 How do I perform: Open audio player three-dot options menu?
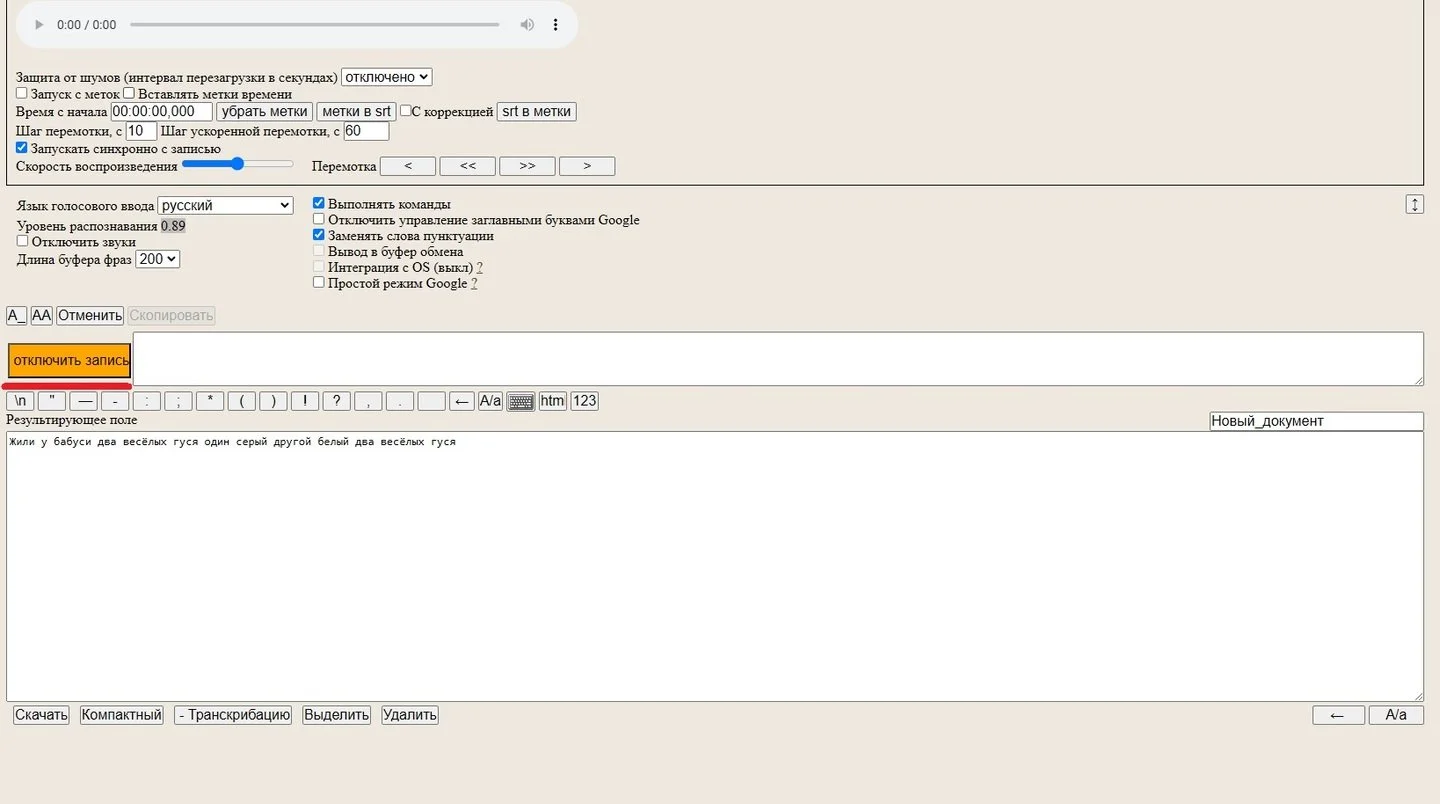tap(556, 25)
